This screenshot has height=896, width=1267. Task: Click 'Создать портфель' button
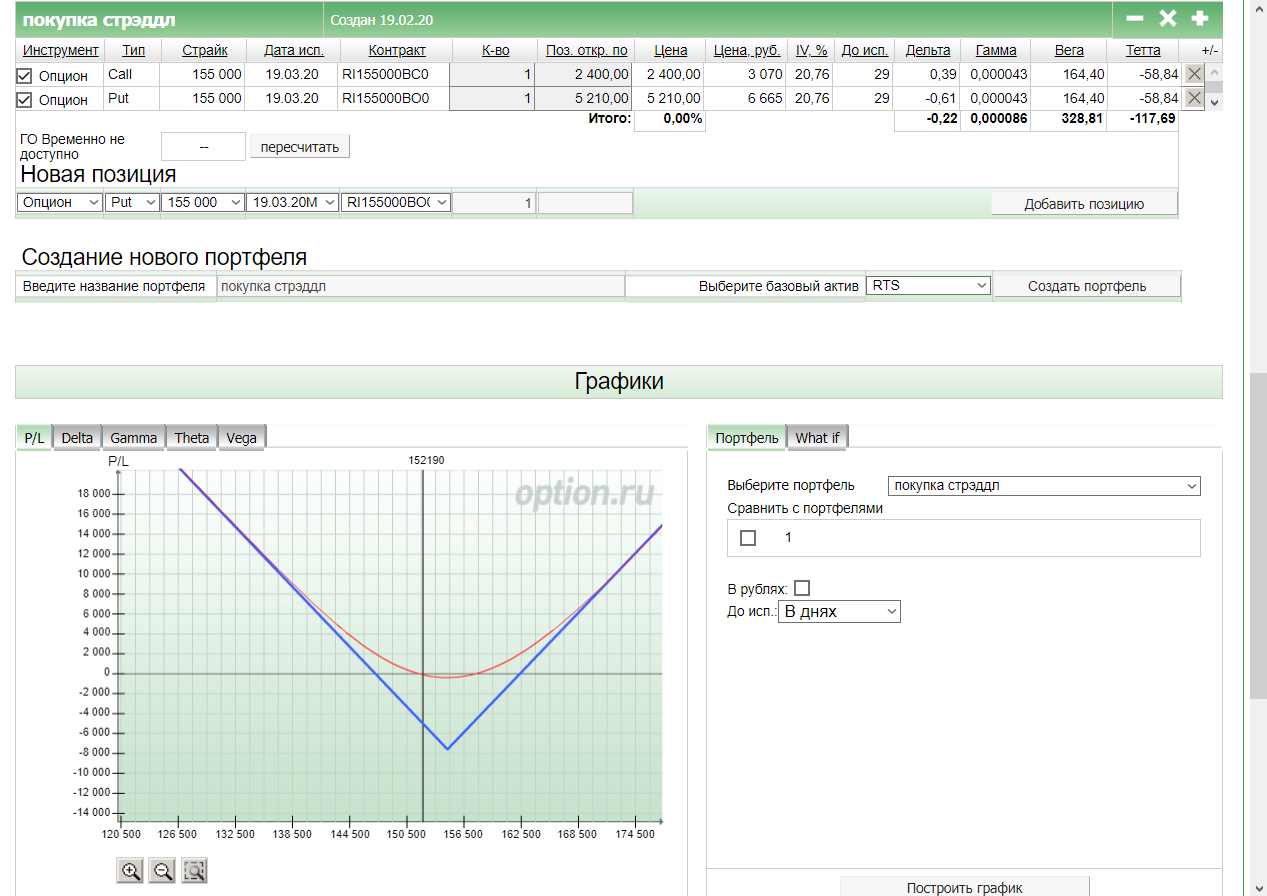[1087, 285]
